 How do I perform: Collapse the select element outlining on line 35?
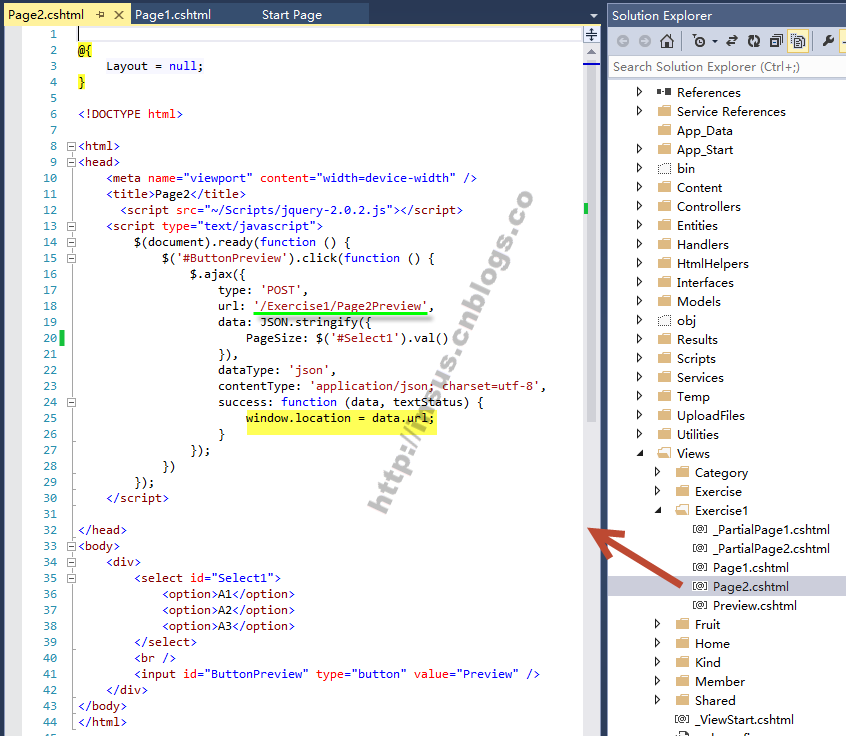(x=71, y=578)
